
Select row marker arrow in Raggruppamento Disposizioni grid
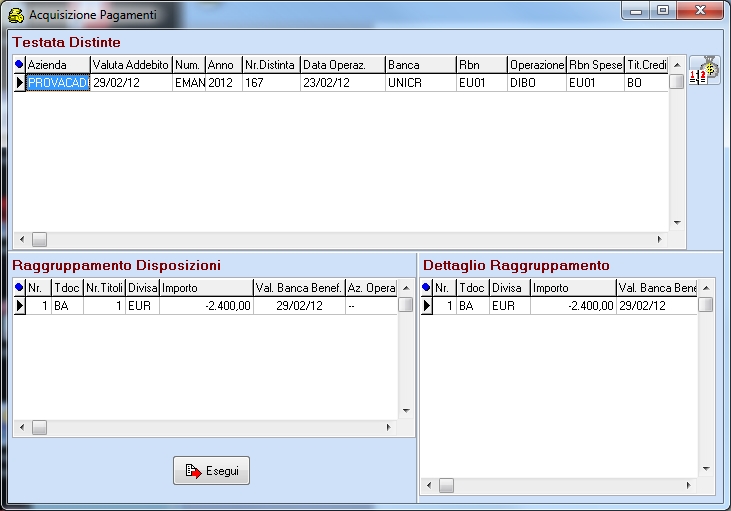point(20,305)
